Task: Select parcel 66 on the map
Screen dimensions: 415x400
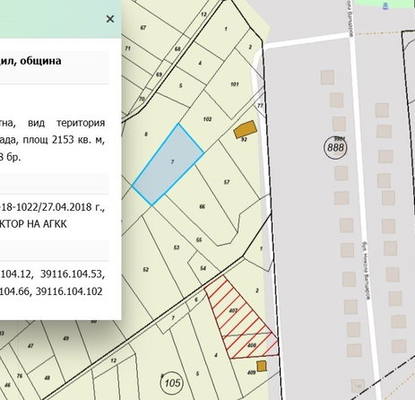Action: pyautogui.click(x=202, y=207)
